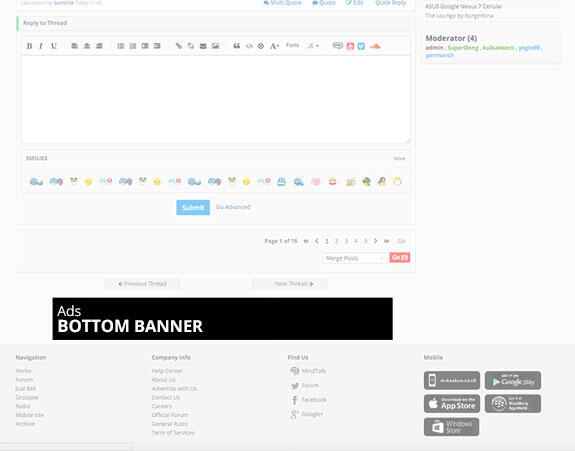Click the circled-X toolbar icon

tap(261, 46)
